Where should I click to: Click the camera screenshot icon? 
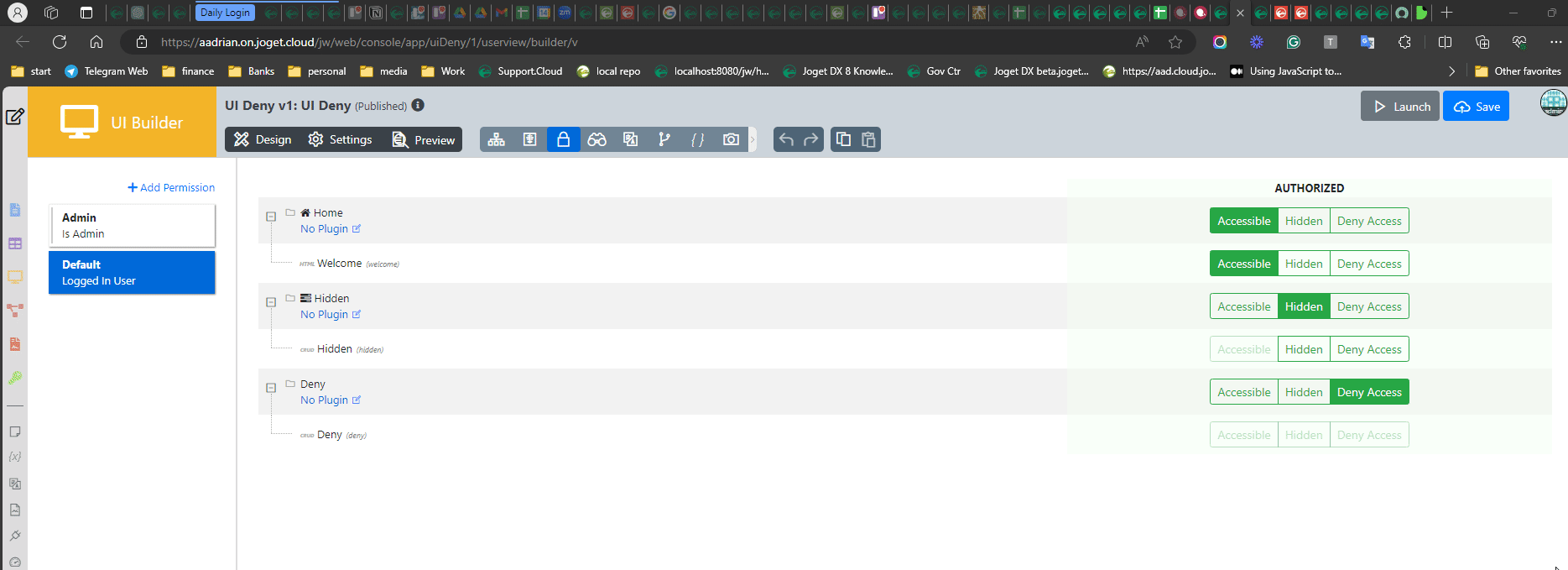tap(731, 139)
